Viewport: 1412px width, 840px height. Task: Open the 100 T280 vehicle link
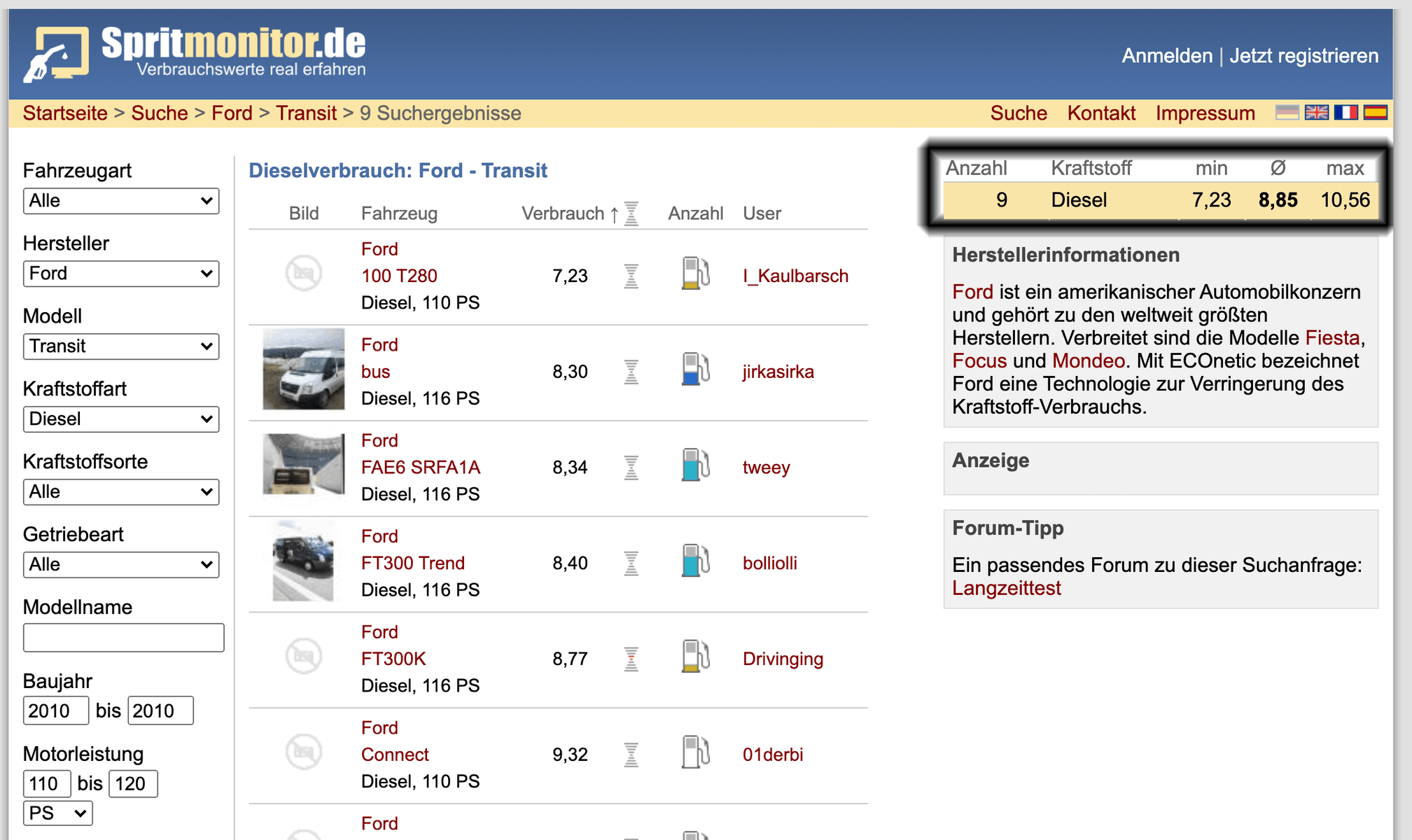point(399,276)
